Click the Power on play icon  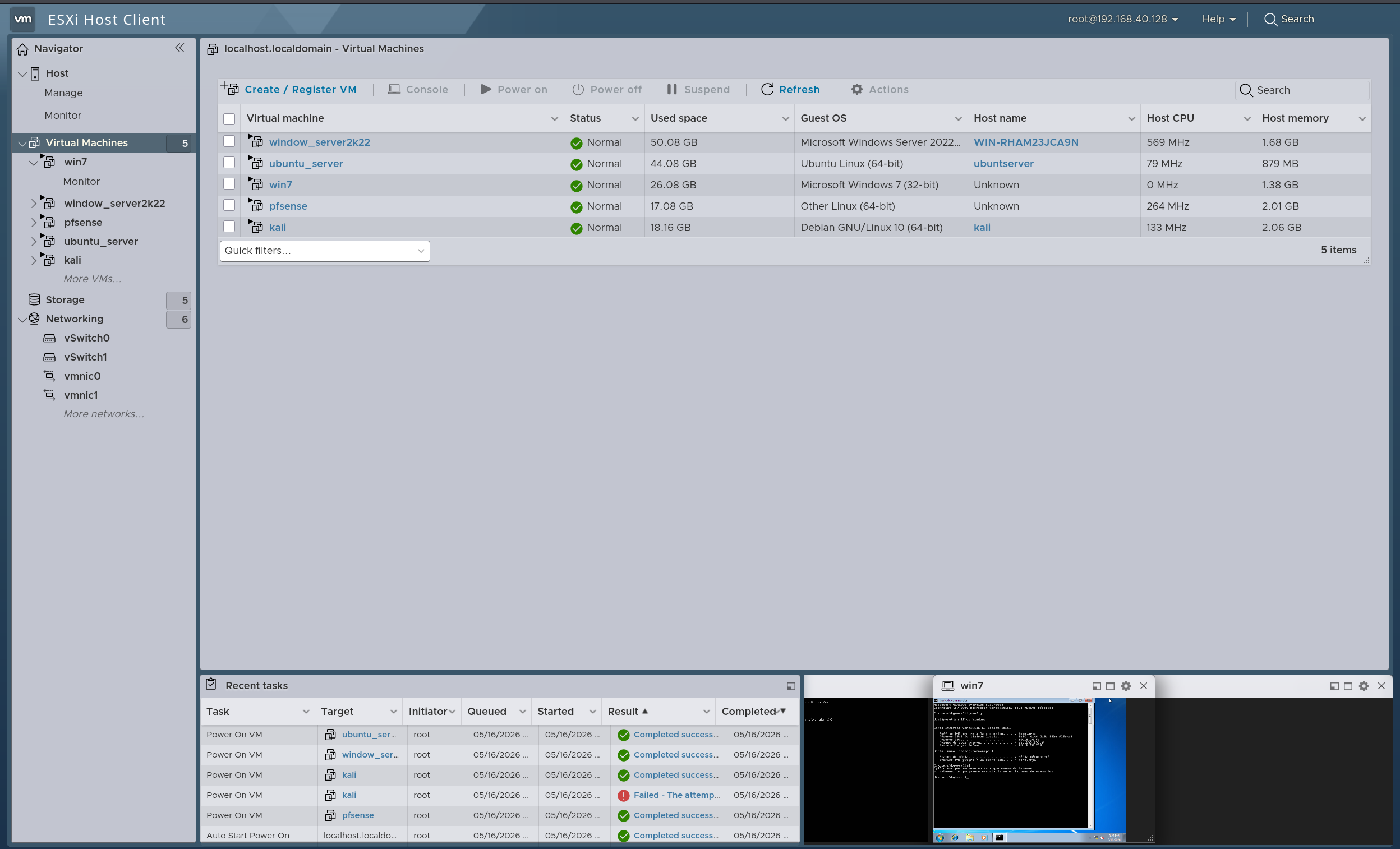click(486, 89)
